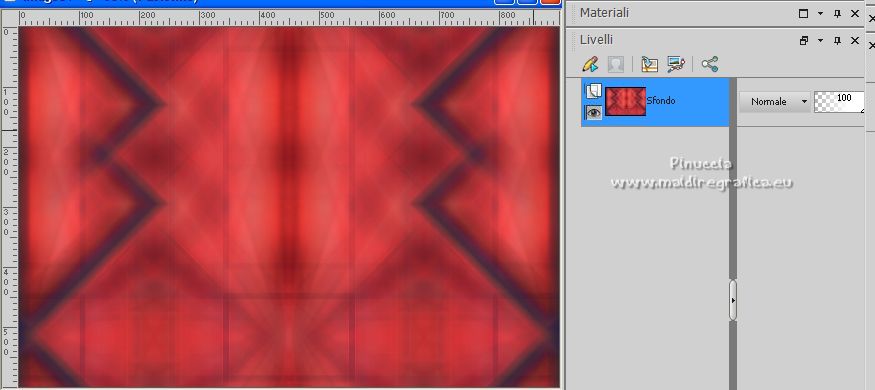Open the Materiali panel options arrow

coord(820,14)
